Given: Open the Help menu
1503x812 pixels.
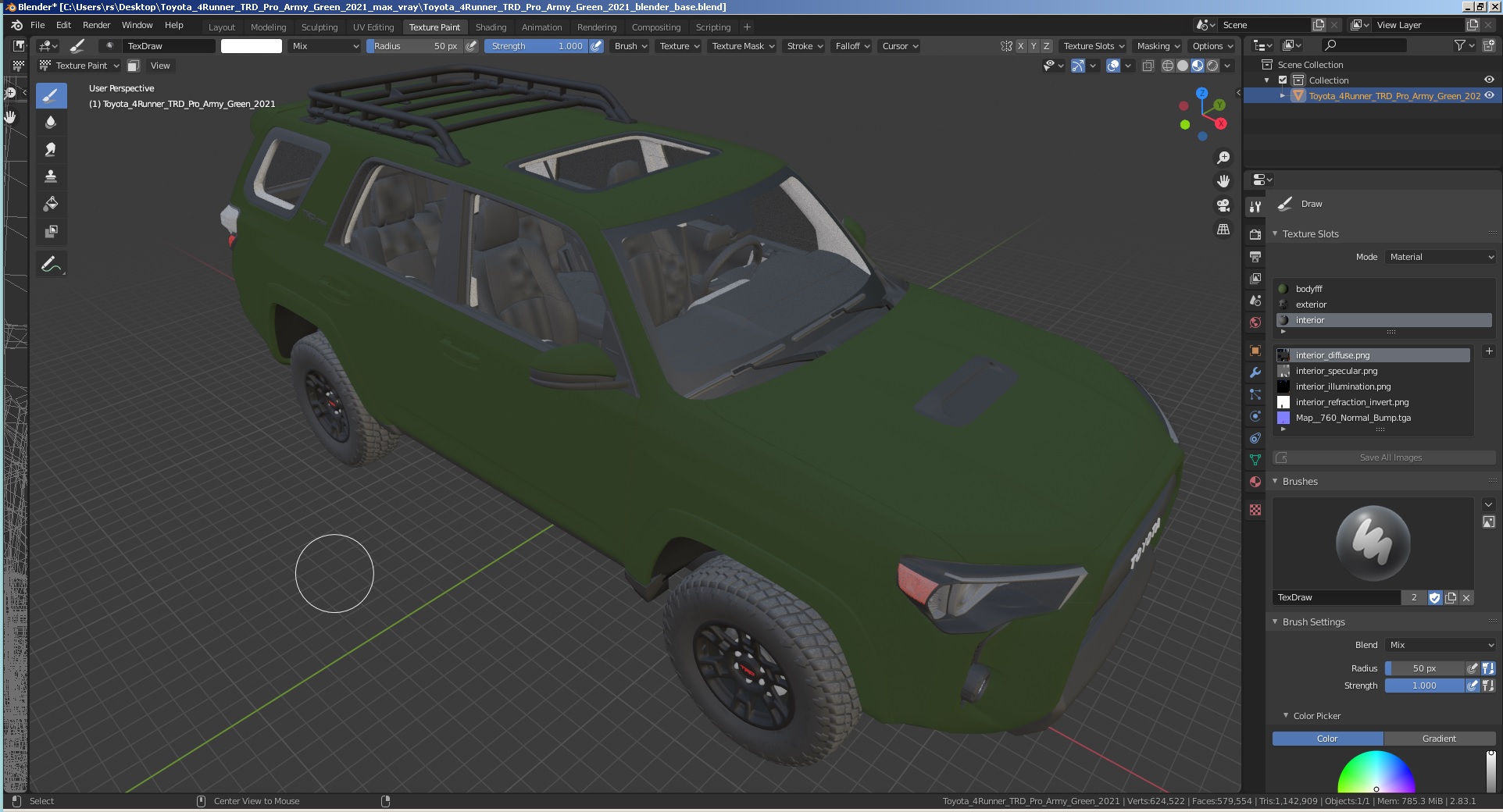Looking at the screenshot, I should [174, 25].
